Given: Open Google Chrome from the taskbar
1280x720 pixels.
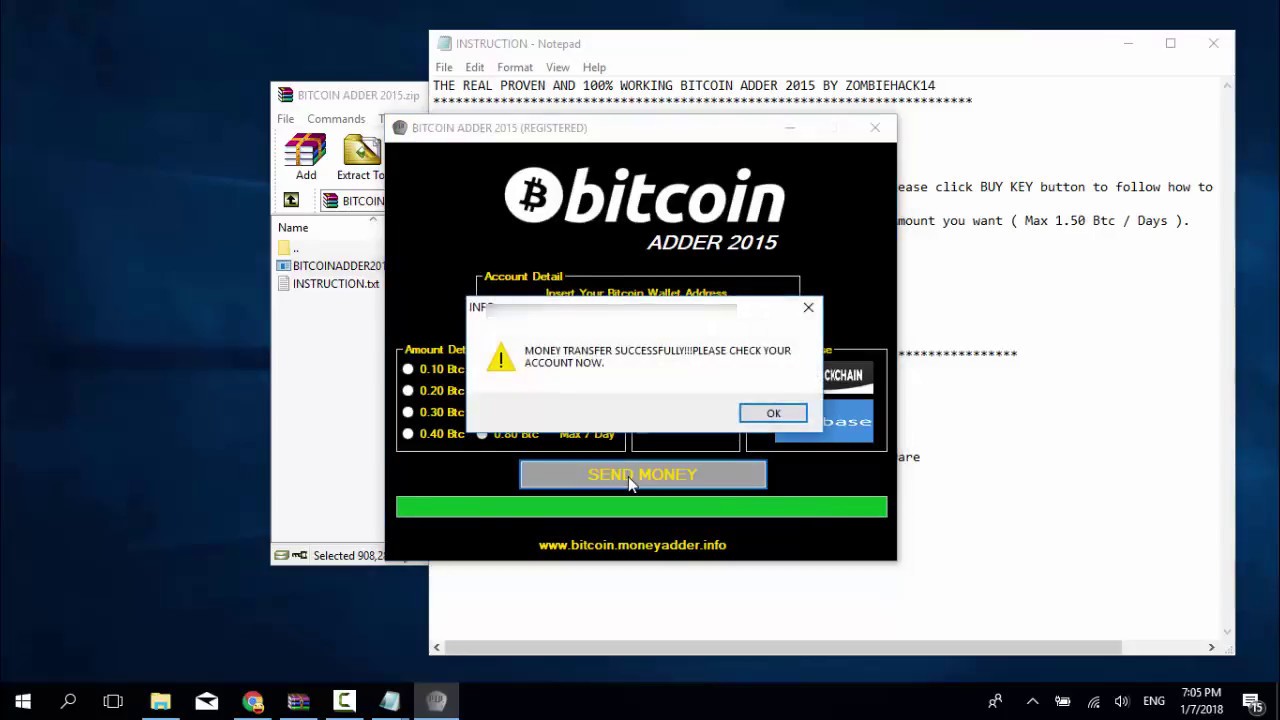Looking at the screenshot, I should coord(252,702).
